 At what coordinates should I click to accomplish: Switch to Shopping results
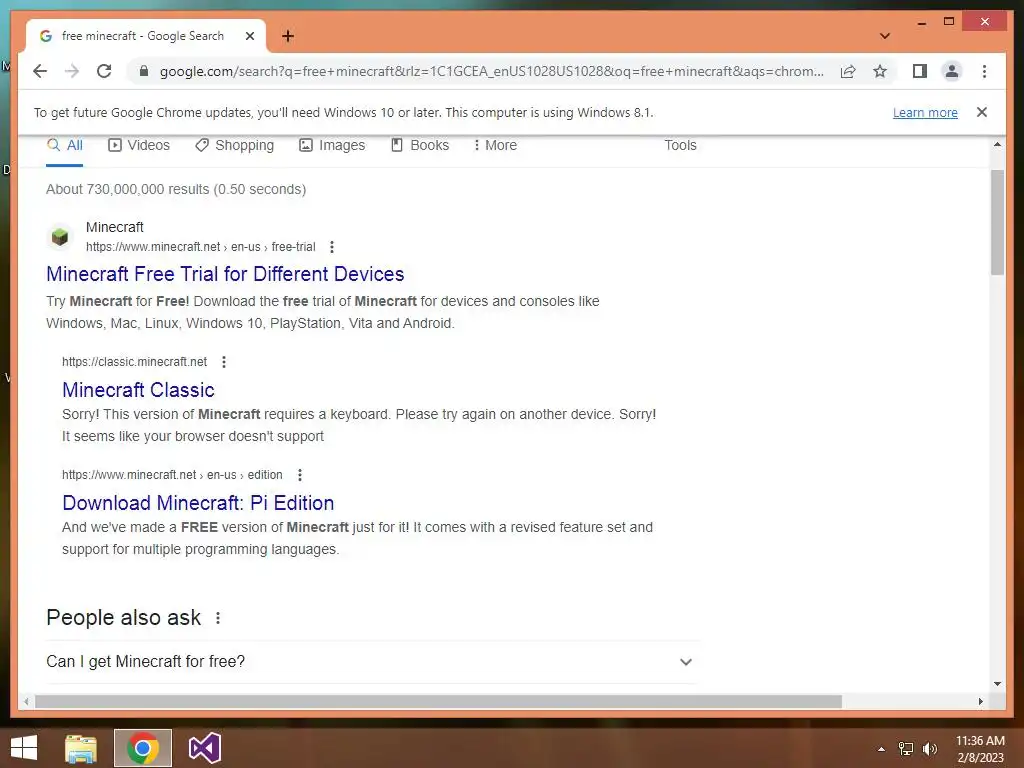pos(234,145)
